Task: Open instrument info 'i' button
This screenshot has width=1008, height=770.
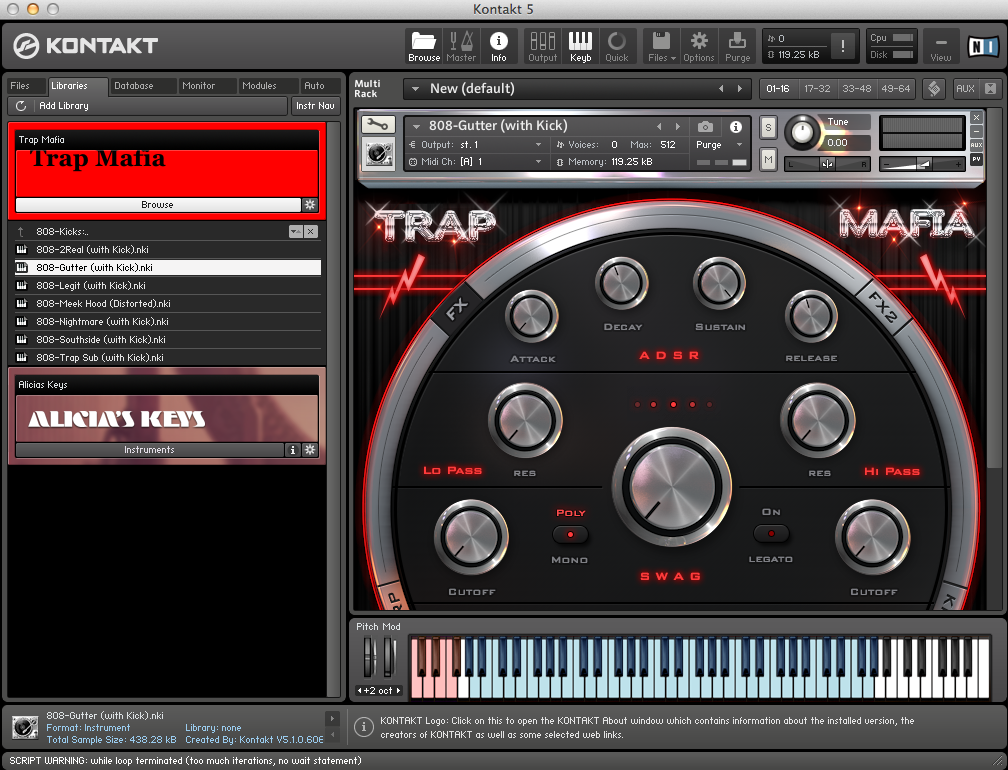Action: (735, 127)
